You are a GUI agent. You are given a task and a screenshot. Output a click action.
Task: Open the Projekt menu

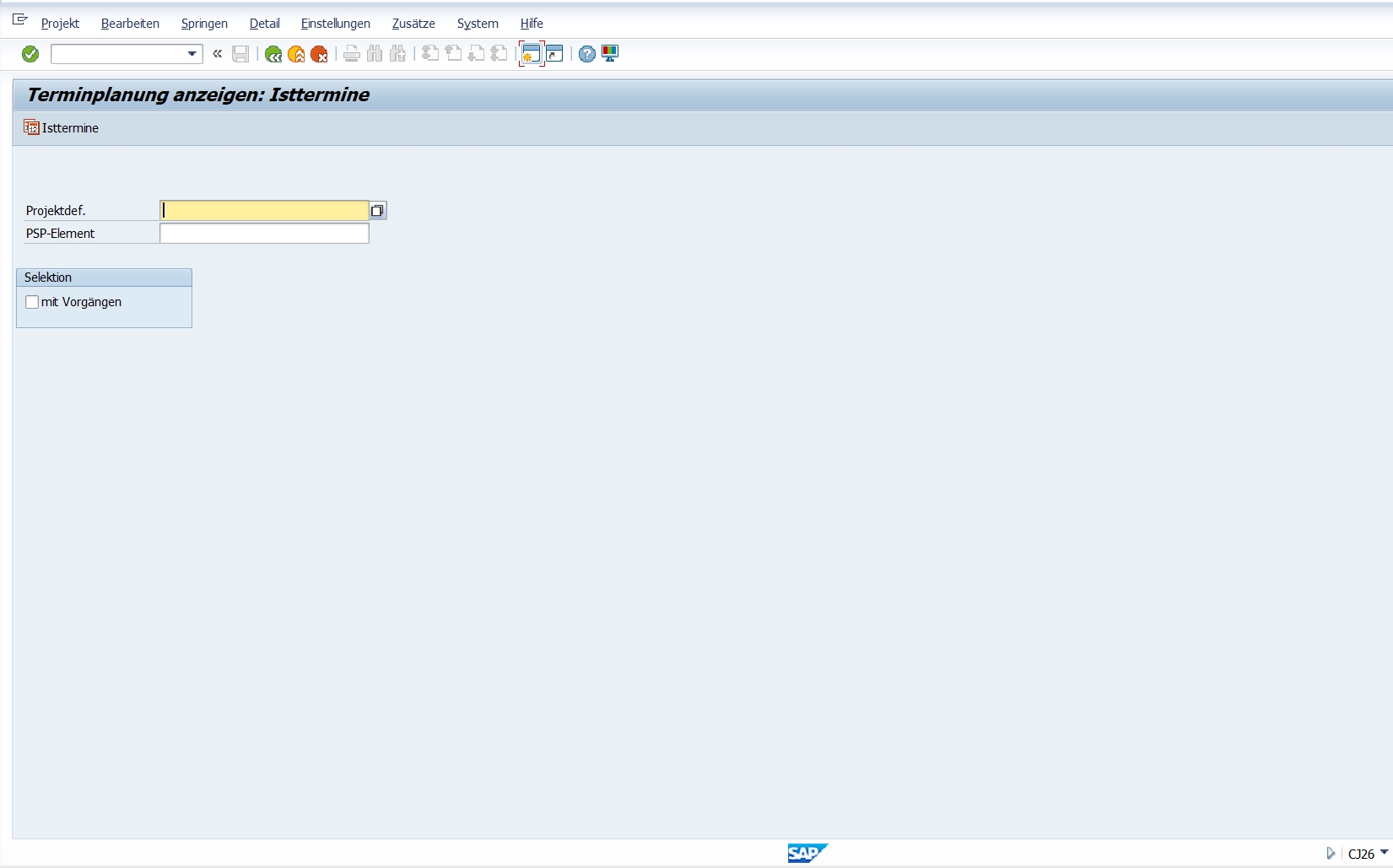coord(60,24)
